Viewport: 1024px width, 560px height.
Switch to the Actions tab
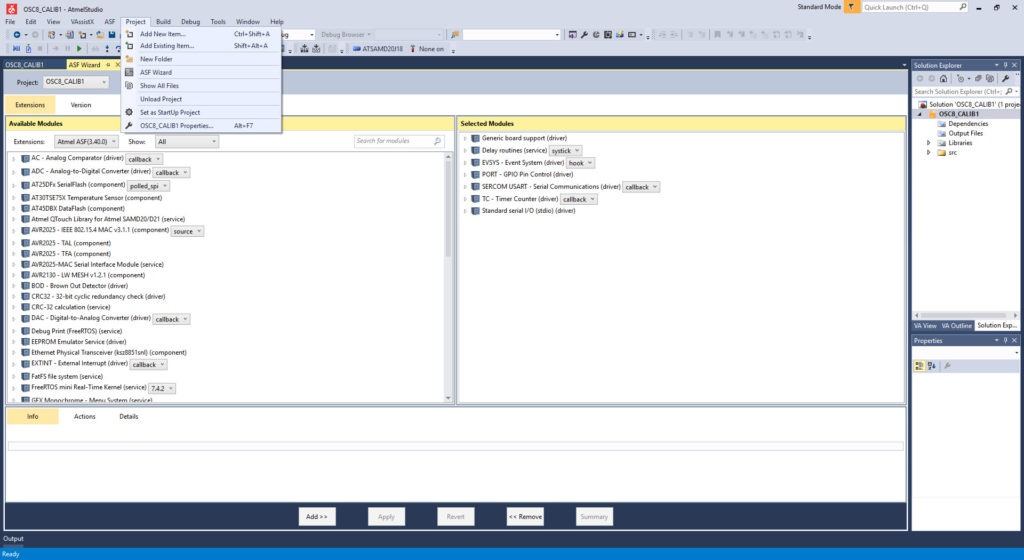(x=84, y=416)
